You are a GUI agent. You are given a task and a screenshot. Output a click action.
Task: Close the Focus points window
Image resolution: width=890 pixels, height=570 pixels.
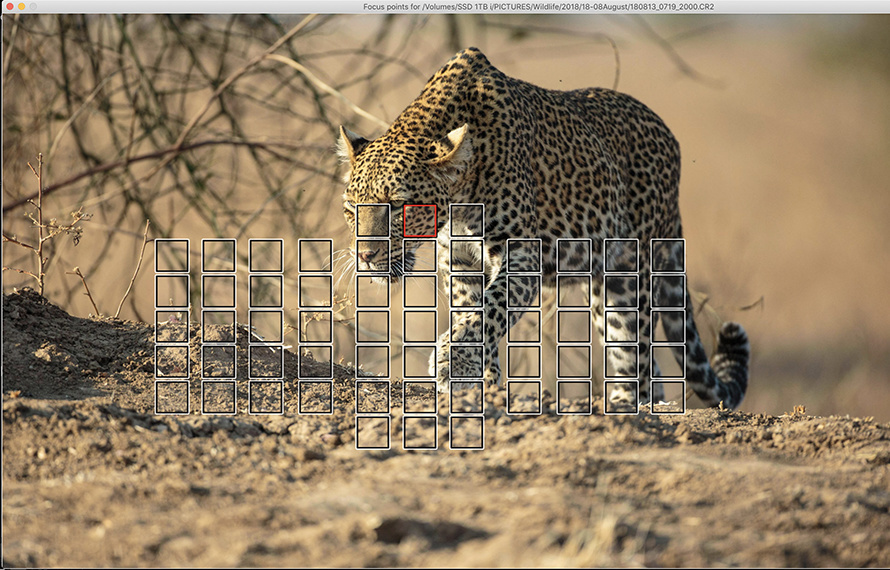tap(10, 6)
